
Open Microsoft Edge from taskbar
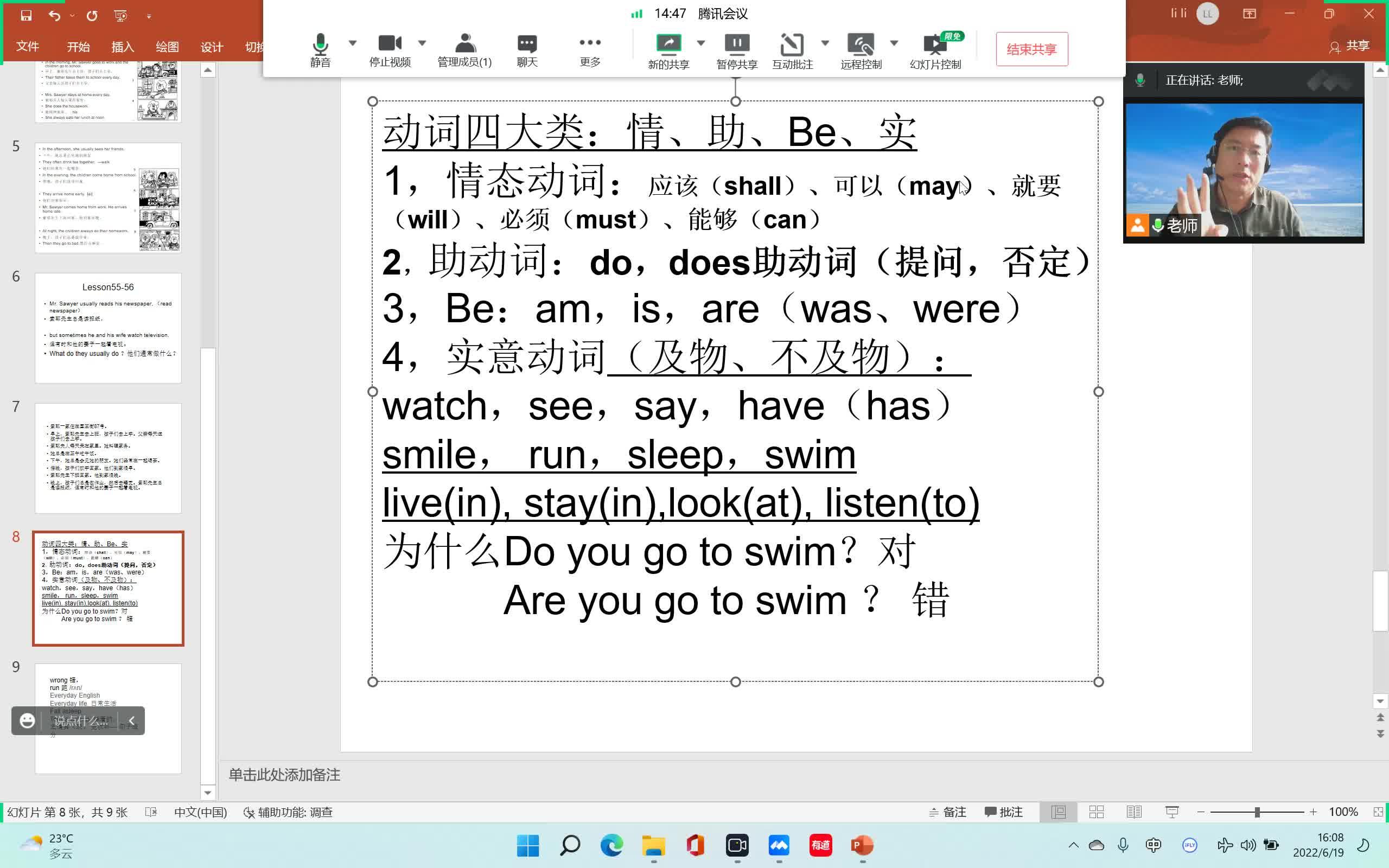tap(611, 845)
